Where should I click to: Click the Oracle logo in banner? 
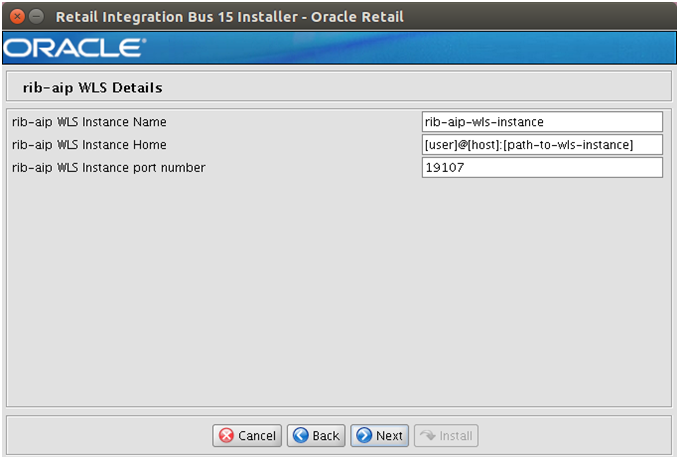point(74,48)
